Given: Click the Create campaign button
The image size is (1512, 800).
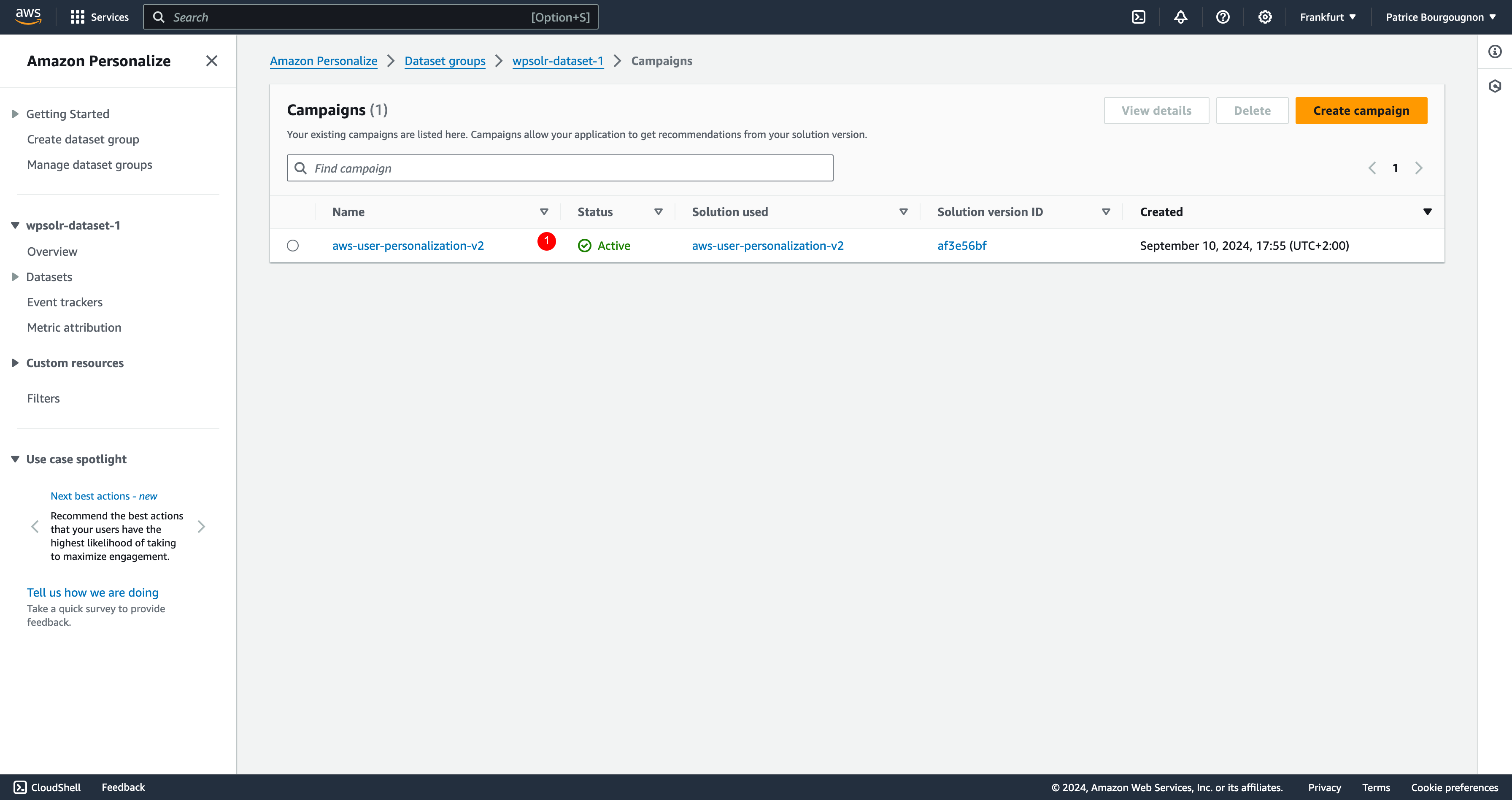Looking at the screenshot, I should pos(1361,111).
